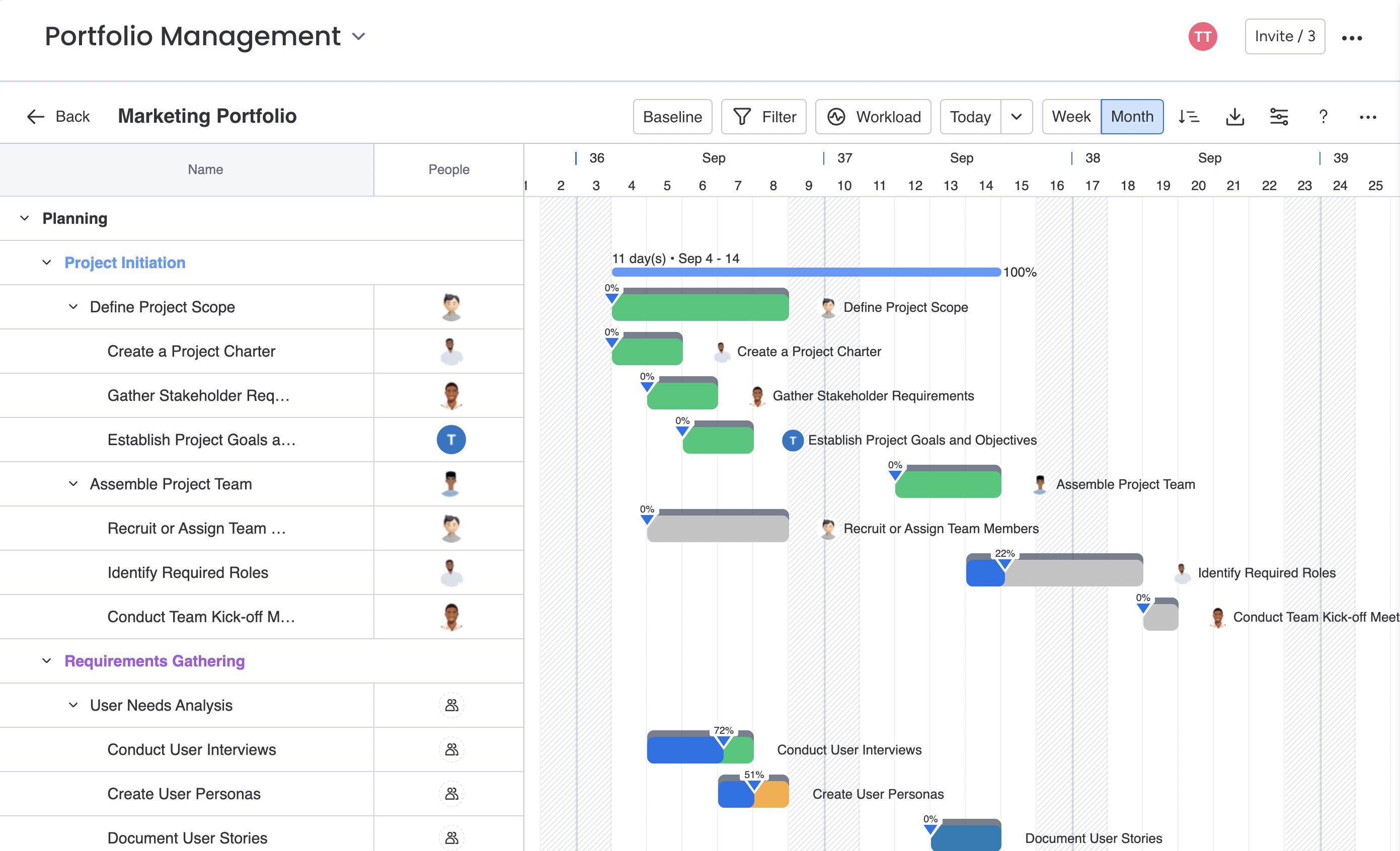
Task: Select the Month view toggle
Action: pos(1132,117)
